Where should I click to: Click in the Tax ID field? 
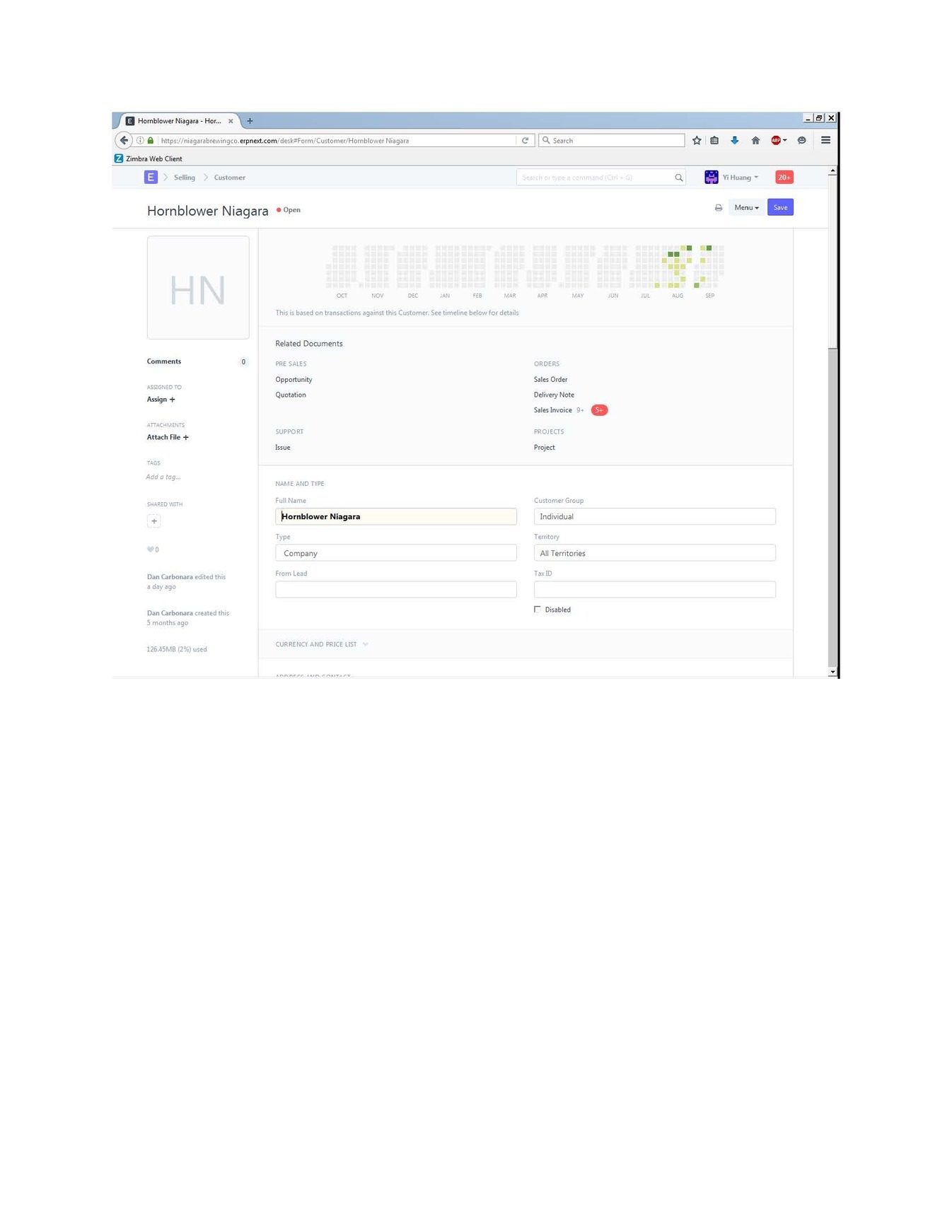coord(655,589)
